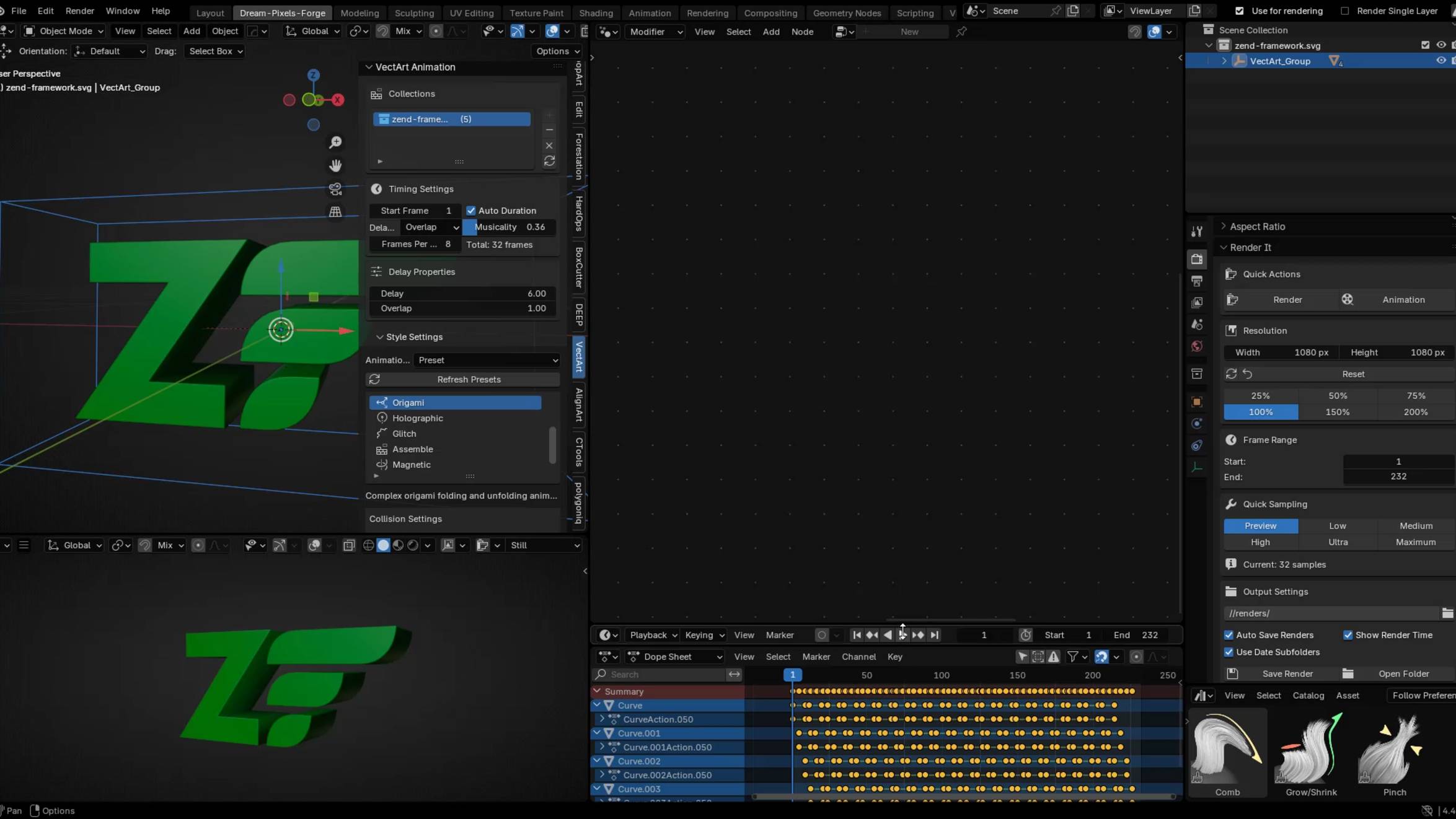Viewport: 1456px width, 819px height.
Task: Select the Holographic animation preset
Action: (x=417, y=418)
